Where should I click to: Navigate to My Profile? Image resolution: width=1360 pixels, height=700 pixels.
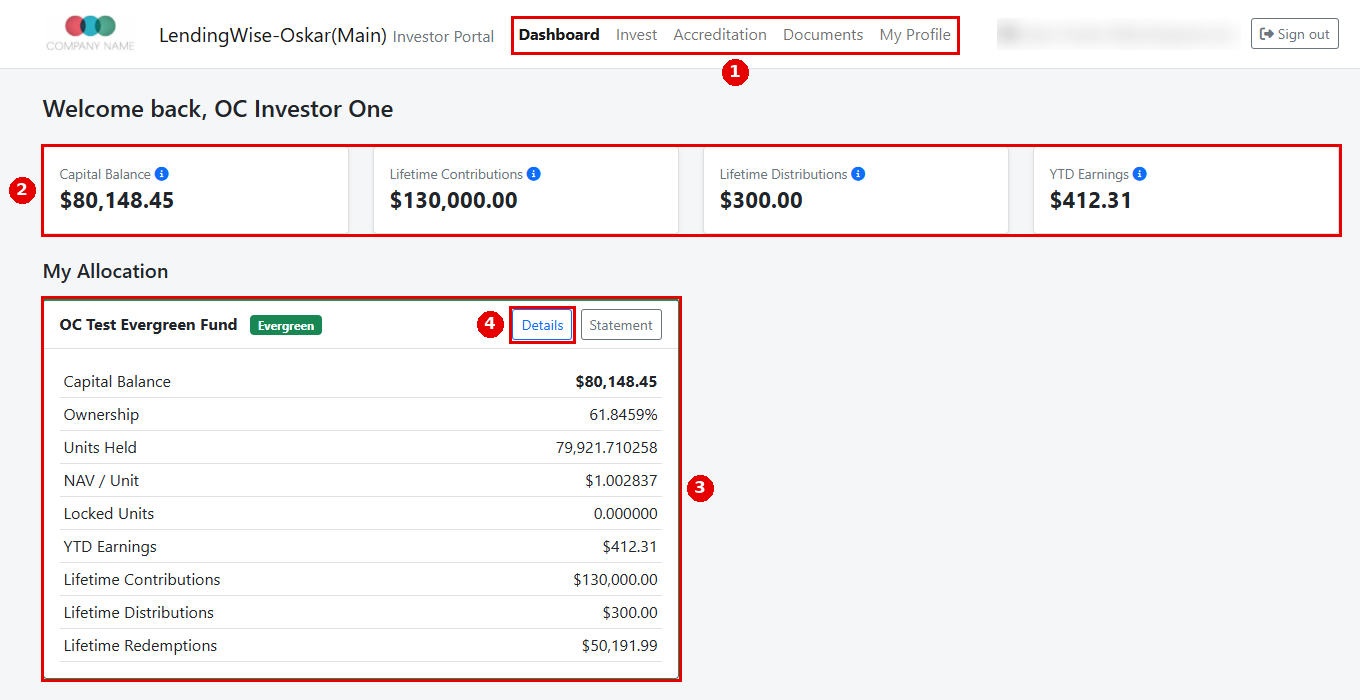[915, 34]
